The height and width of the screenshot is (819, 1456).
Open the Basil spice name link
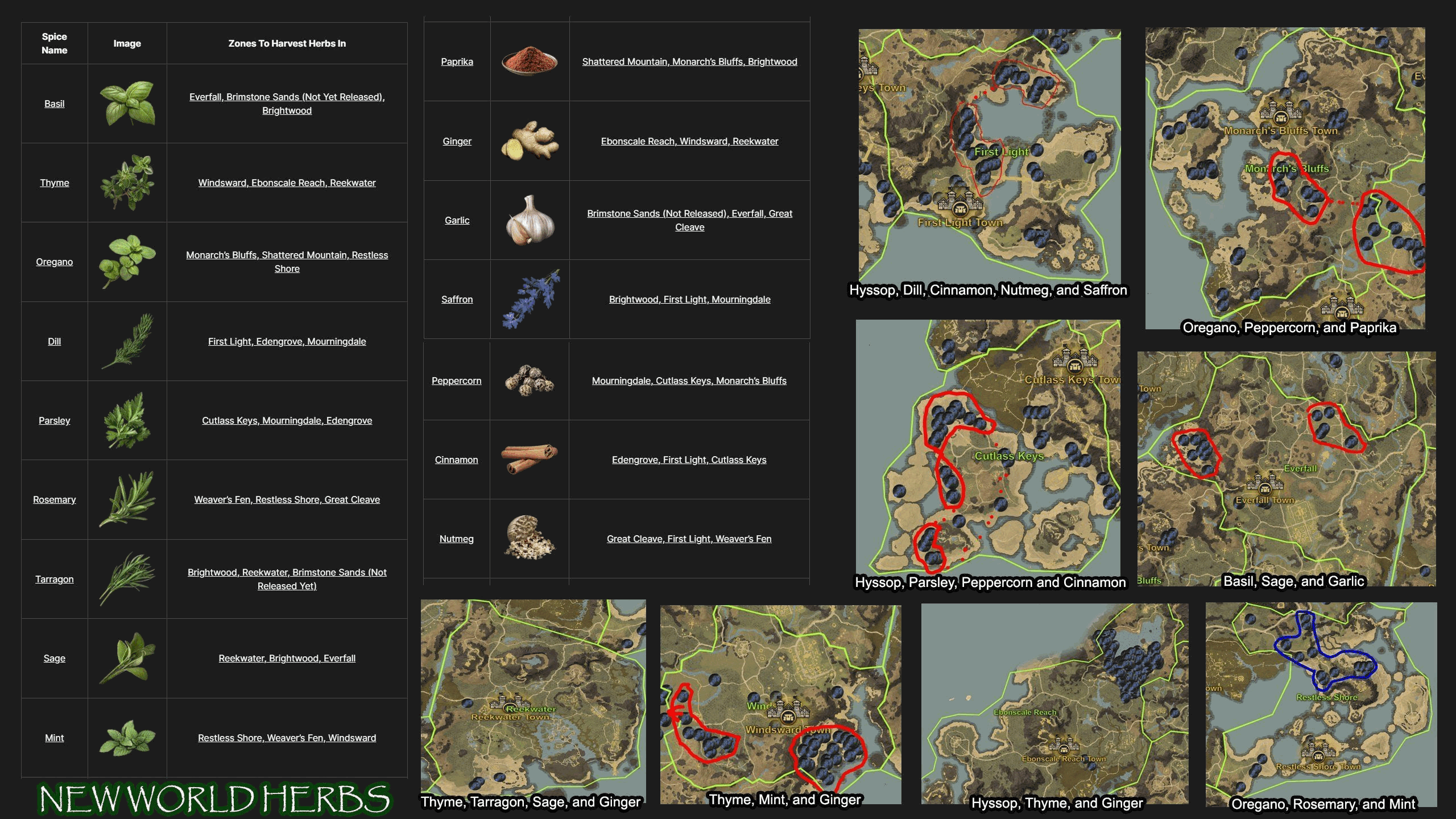[55, 104]
